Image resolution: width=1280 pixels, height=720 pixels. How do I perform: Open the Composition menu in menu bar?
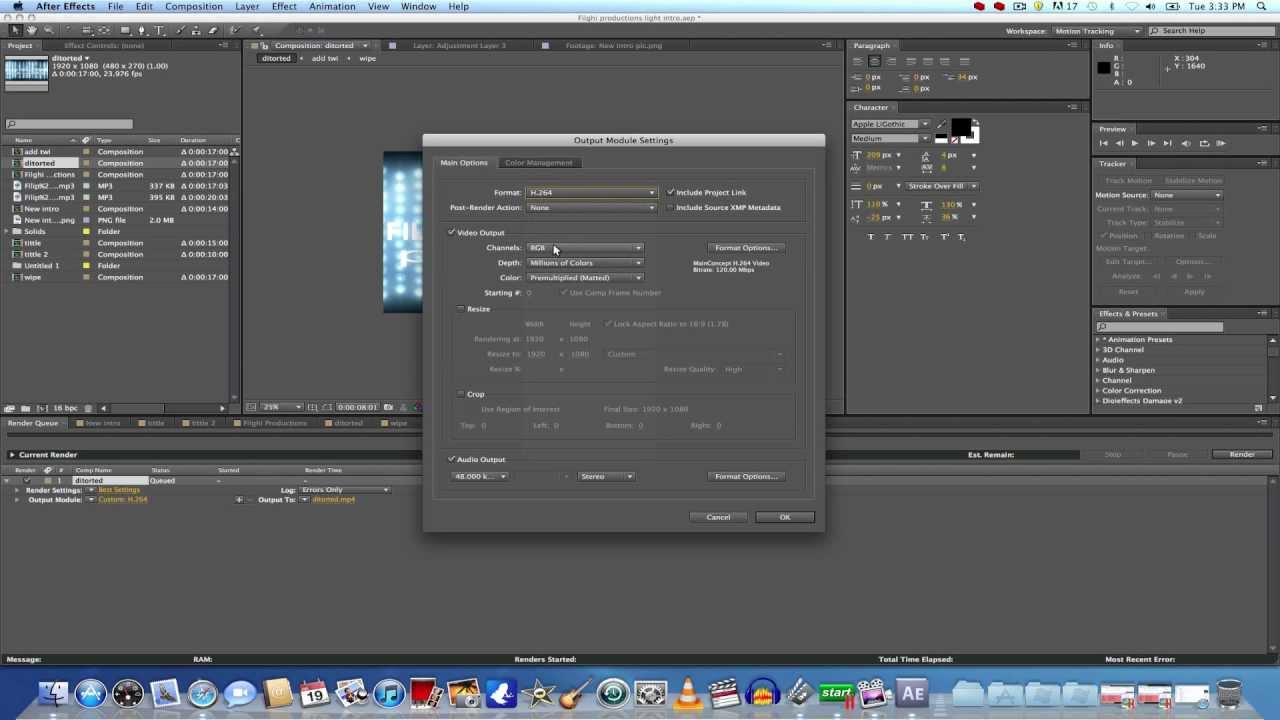click(194, 7)
